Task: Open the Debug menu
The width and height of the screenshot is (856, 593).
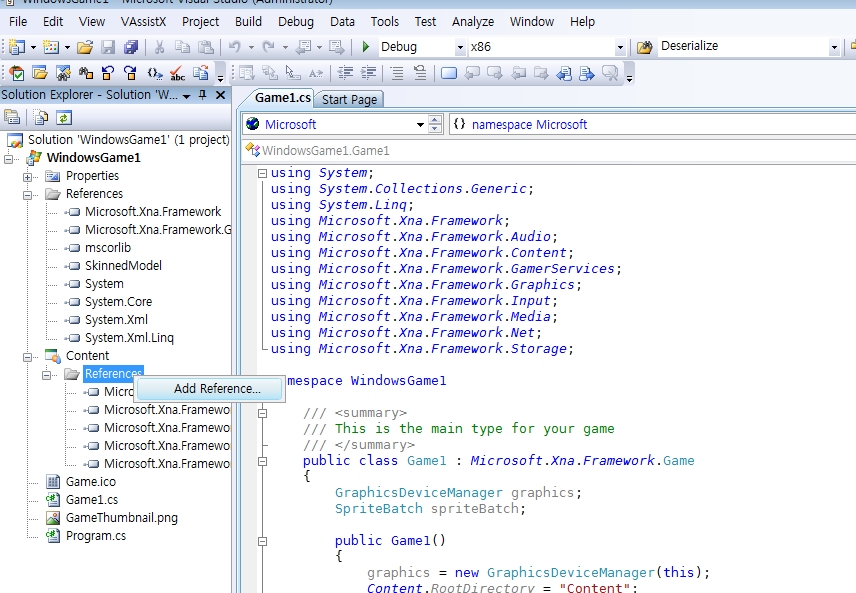Action: click(x=296, y=22)
